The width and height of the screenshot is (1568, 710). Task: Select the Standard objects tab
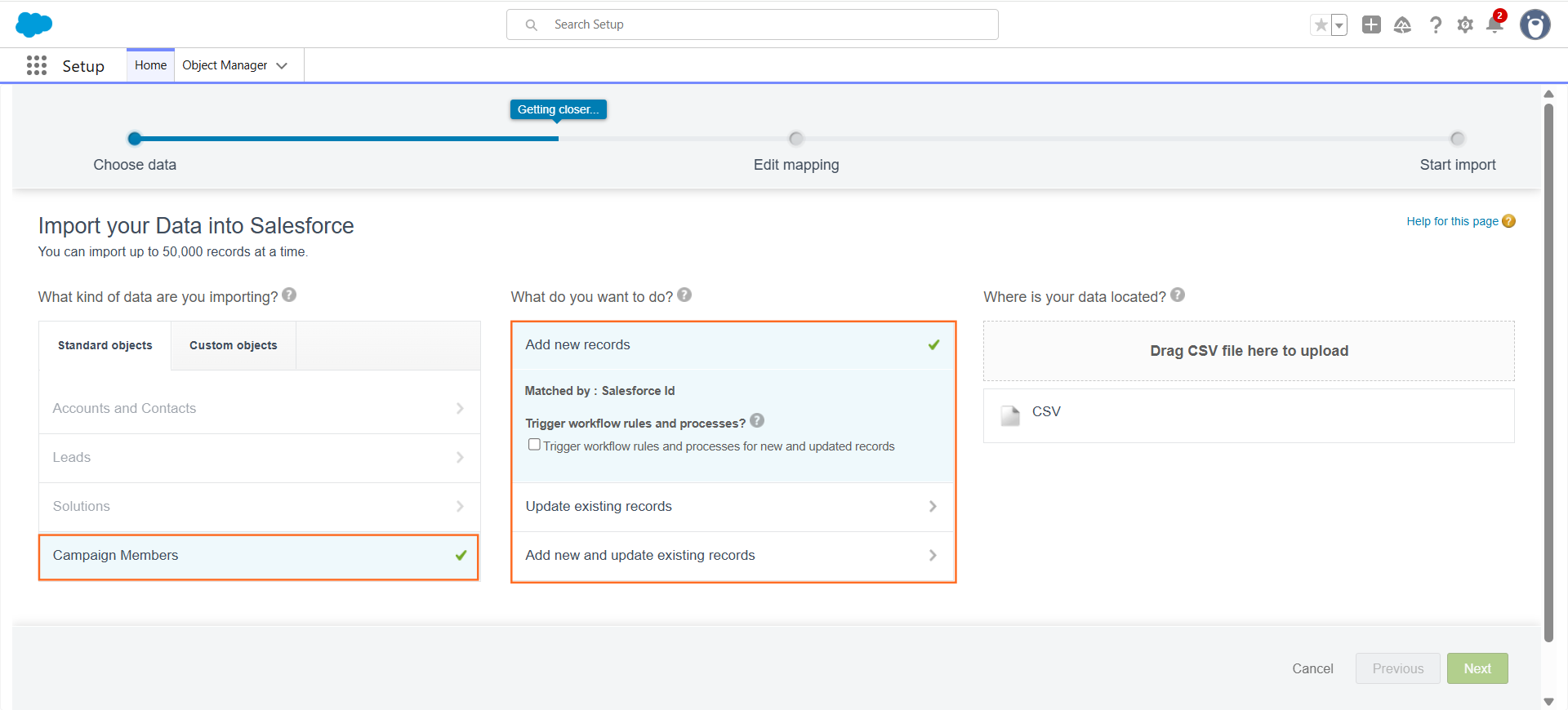(x=105, y=345)
